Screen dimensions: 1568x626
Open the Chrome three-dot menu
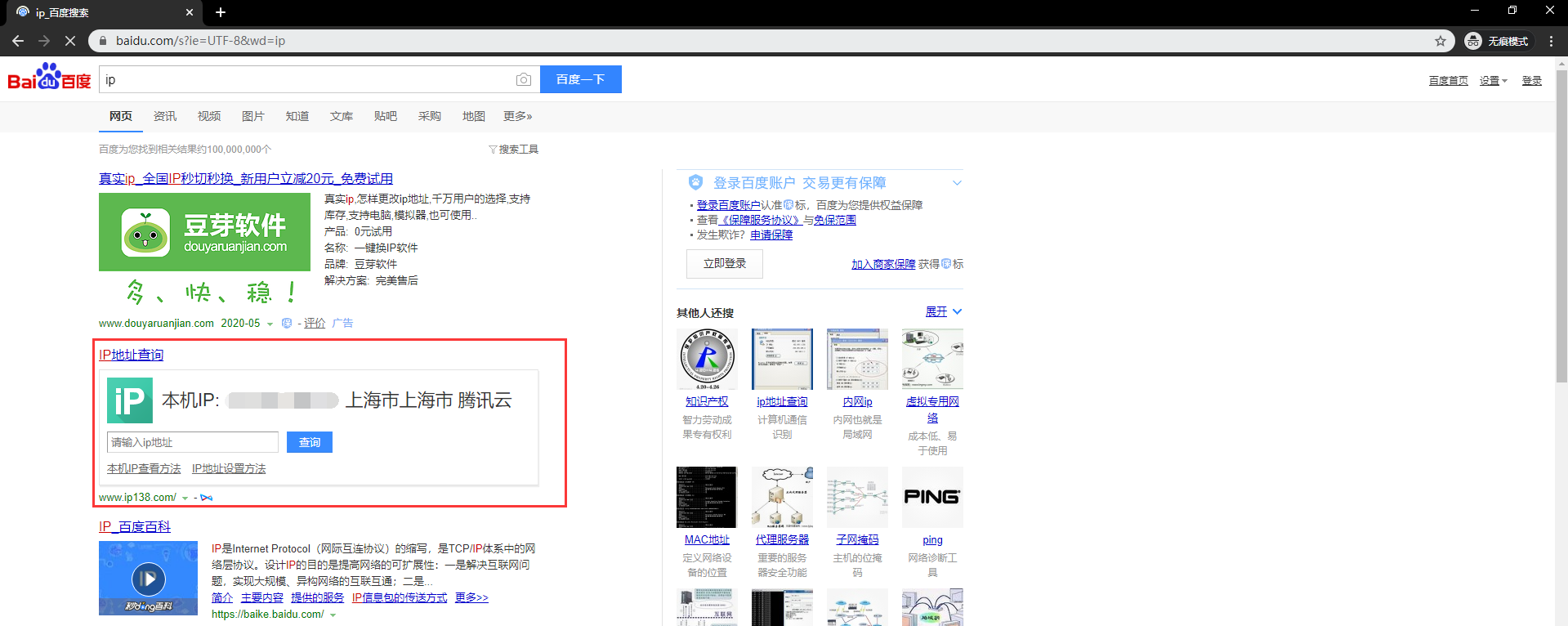[x=1551, y=41]
